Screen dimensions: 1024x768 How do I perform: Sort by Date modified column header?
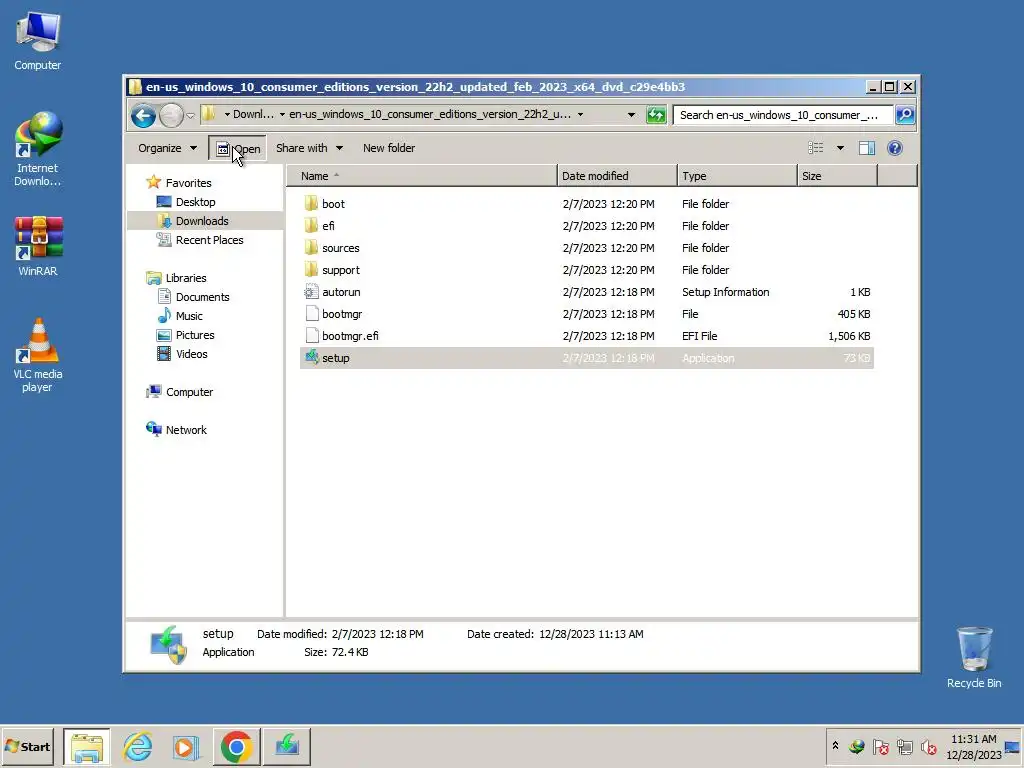pos(617,176)
